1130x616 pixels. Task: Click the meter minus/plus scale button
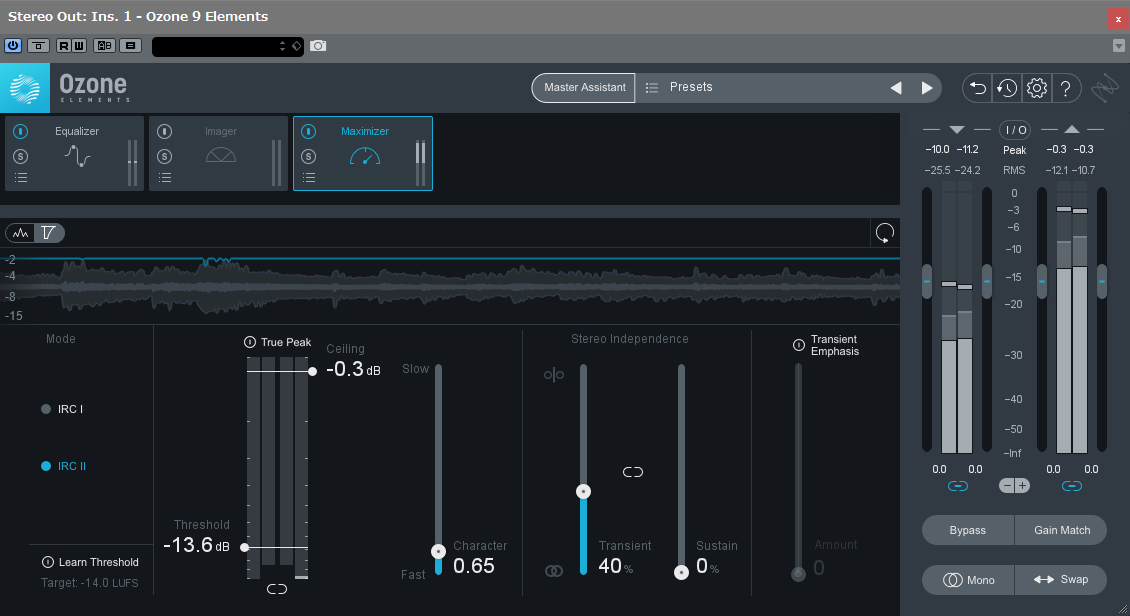point(1014,486)
